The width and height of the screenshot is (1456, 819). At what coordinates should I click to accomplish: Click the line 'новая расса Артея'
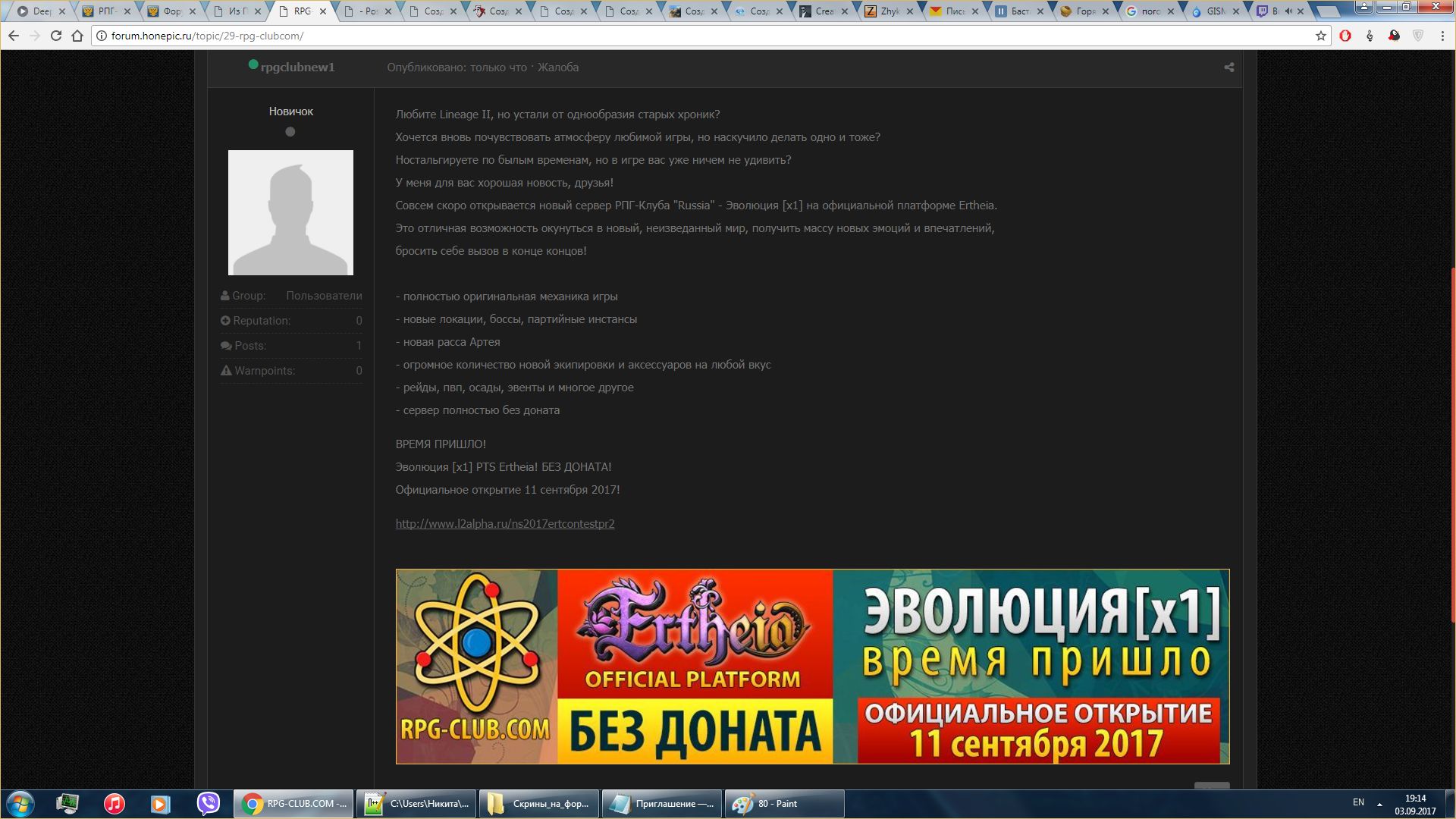(x=447, y=342)
